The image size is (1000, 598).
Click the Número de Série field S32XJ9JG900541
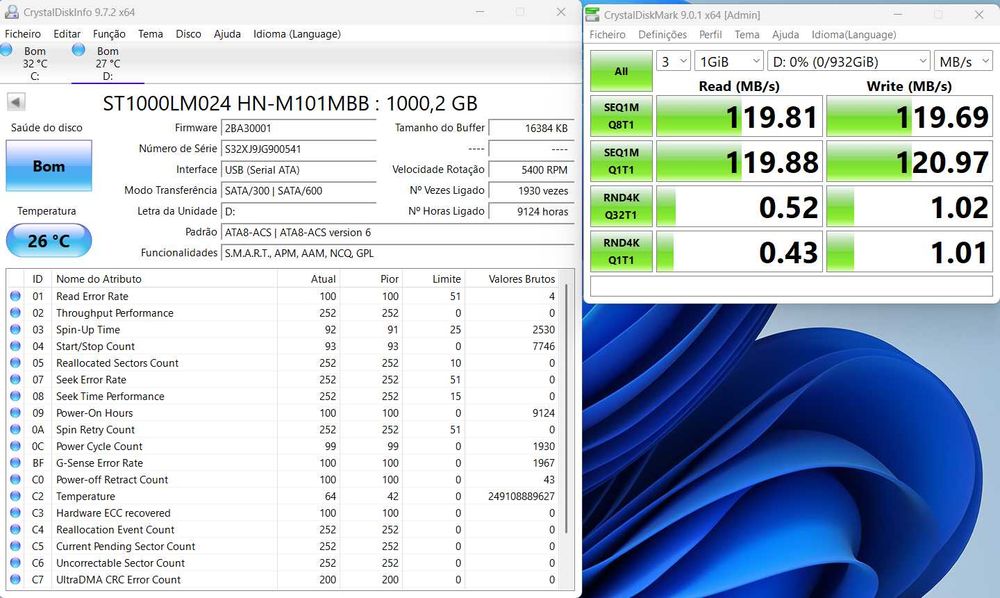298,149
